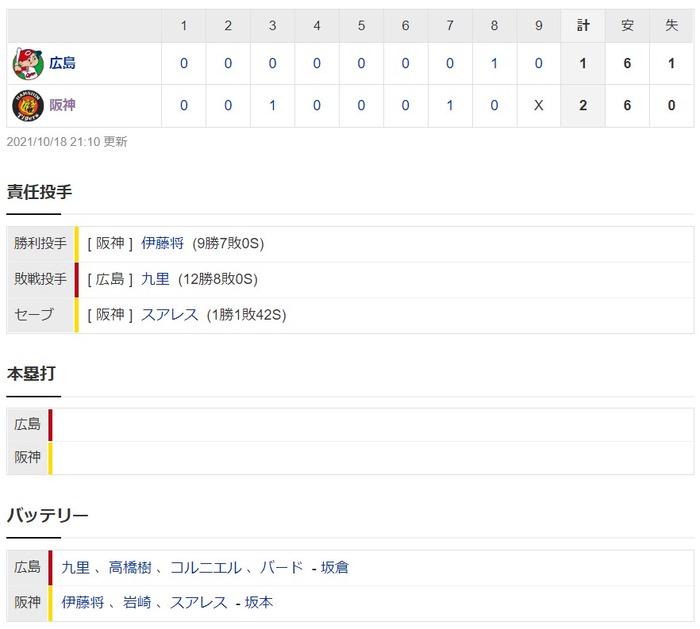Click Hiroshima's 1st inning score 0
The height and width of the screenshot is (629, 700).
tap(184, 63)
